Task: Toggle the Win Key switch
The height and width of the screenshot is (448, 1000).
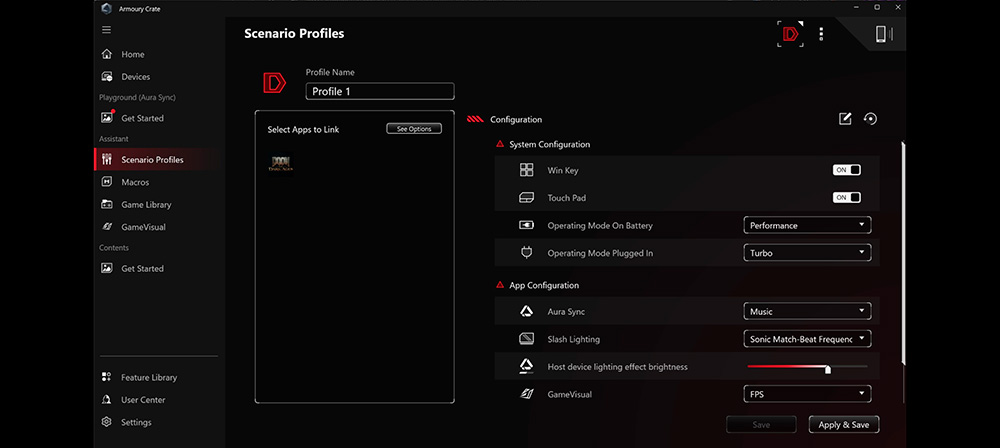Action: [846, 170]
